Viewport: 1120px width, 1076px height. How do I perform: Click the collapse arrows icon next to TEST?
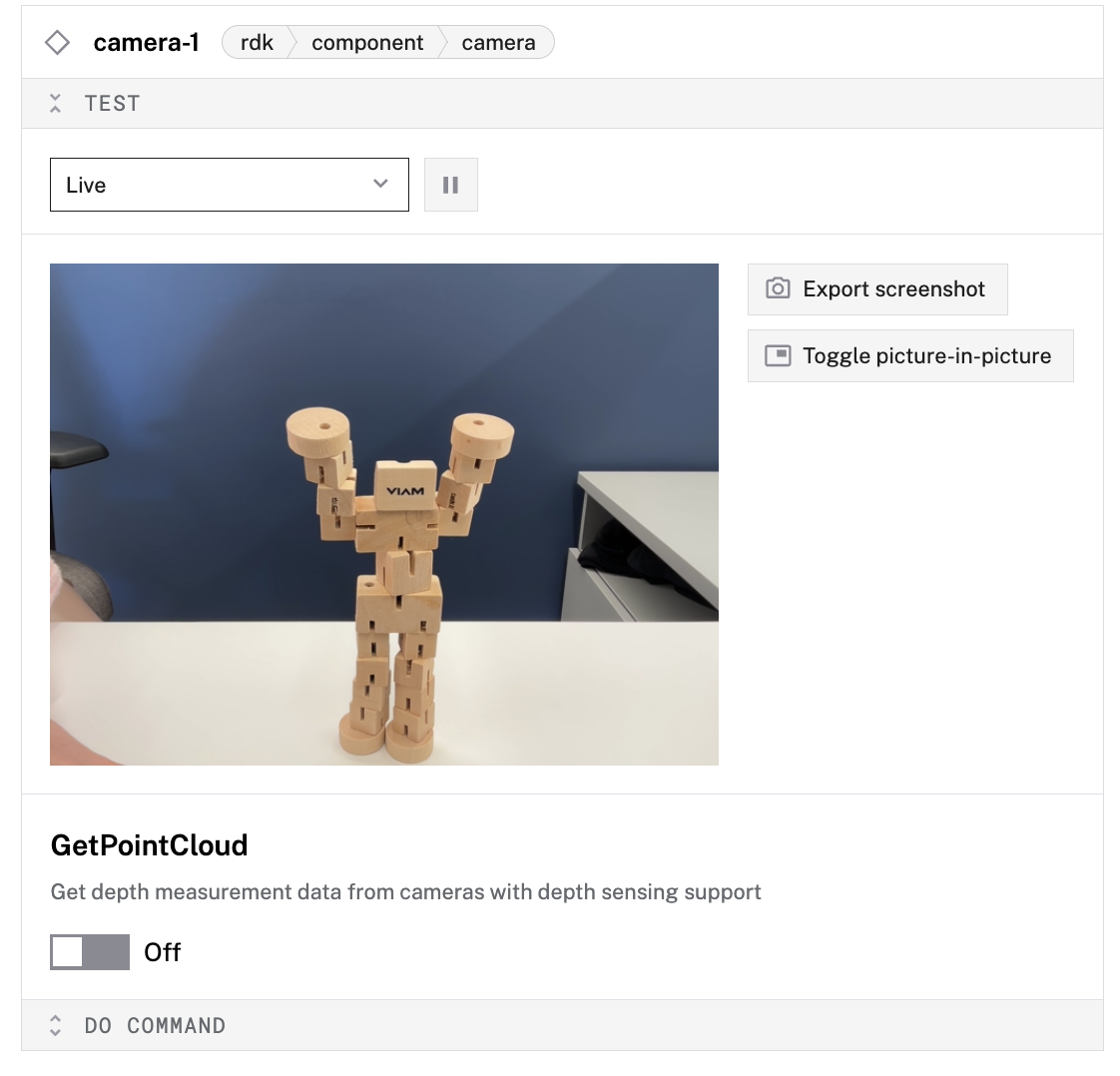[x=56, y=104]
